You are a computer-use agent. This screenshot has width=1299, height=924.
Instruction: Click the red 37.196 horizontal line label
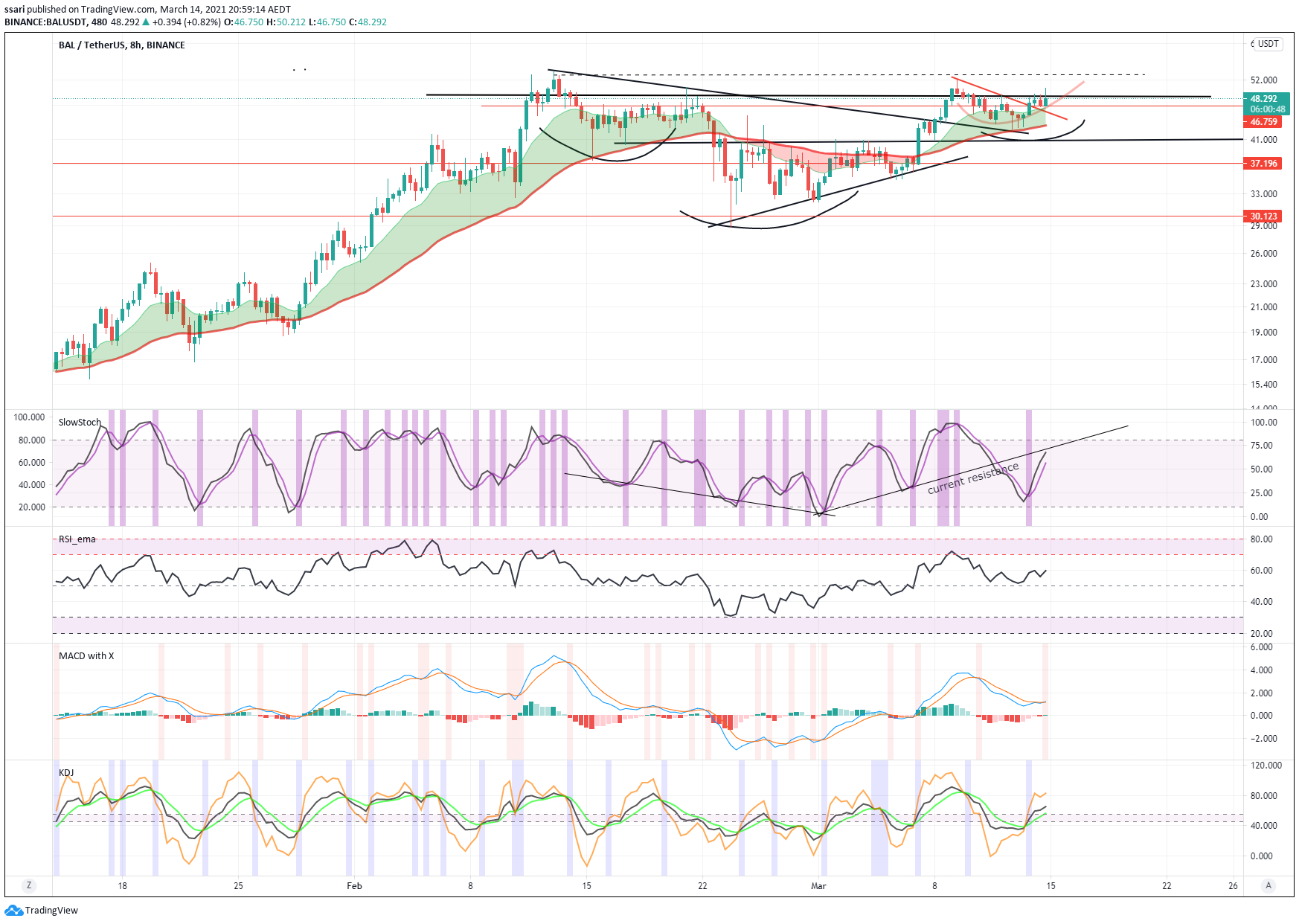tap(1263, 164)
